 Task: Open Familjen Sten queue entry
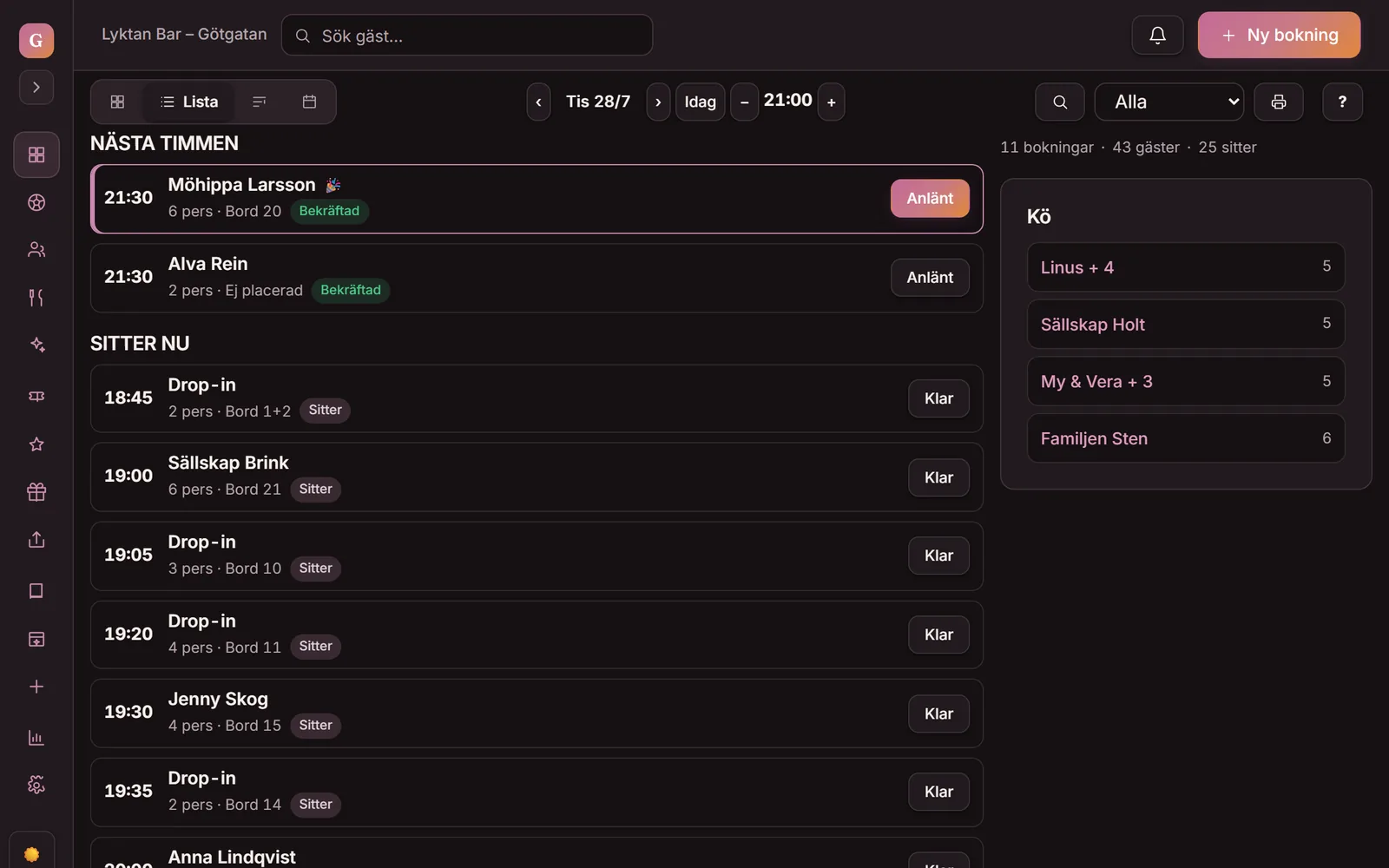(x=1186, y=438)
